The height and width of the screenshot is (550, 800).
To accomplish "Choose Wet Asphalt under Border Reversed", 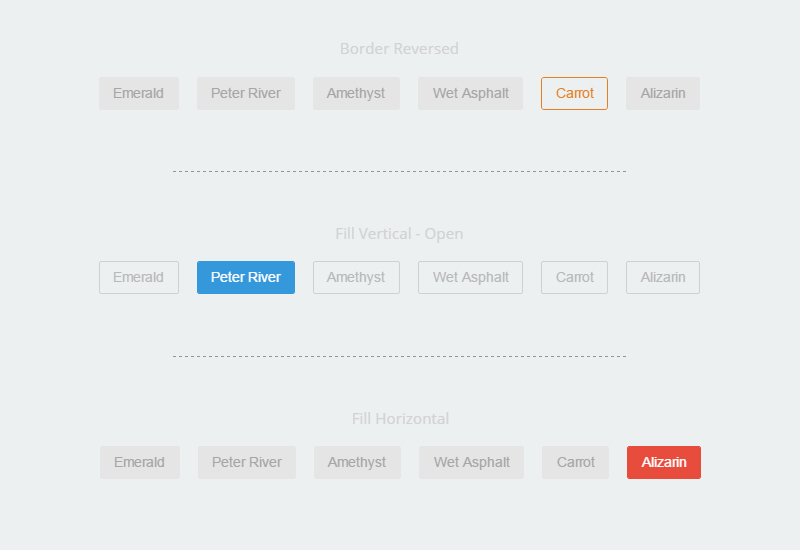I will 470,93.
